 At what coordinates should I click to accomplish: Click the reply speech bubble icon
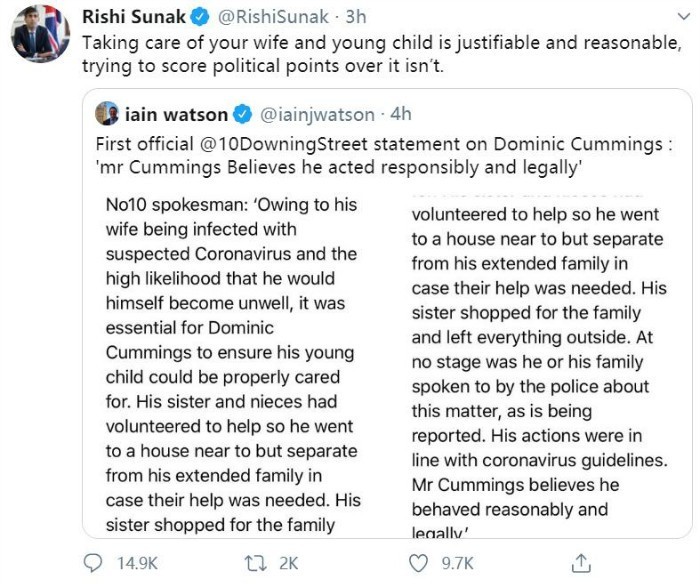tap(94, 563)
